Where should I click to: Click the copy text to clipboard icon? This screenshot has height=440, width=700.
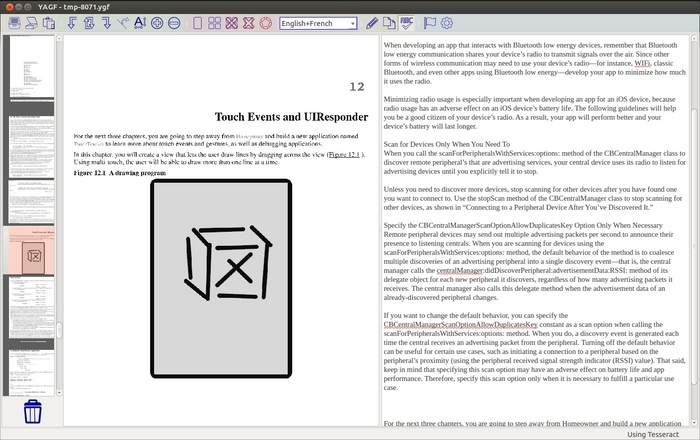pyautogui.click(x=389, y=23)
